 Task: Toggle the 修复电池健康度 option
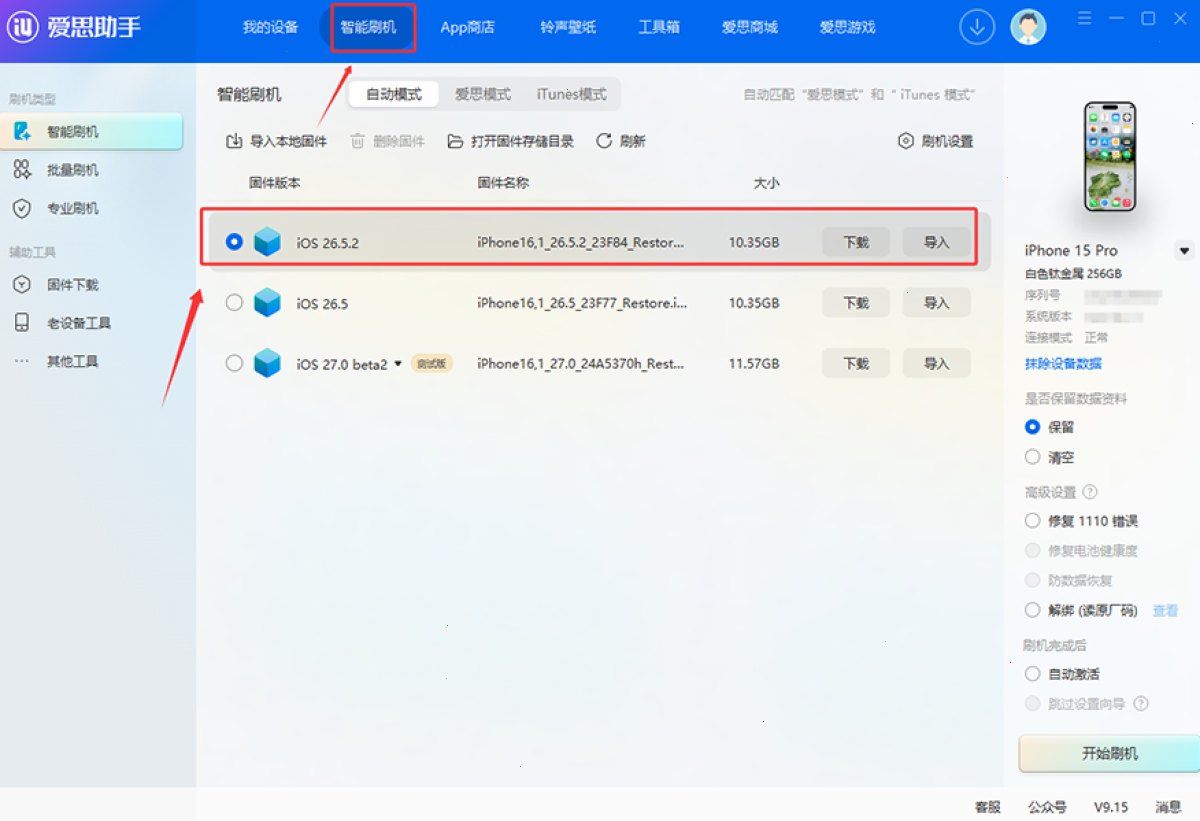(x=1033, y=551)
